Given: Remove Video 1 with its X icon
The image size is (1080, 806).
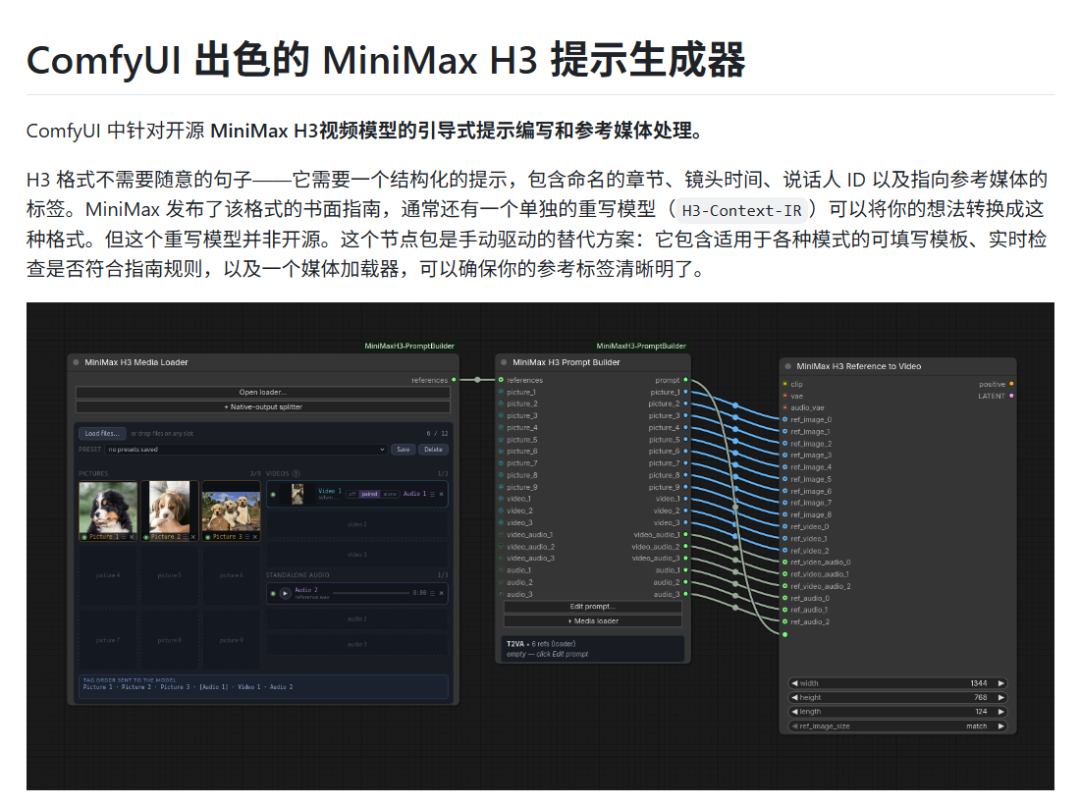Looking at the screenshot, I should (x=442, y=494).
